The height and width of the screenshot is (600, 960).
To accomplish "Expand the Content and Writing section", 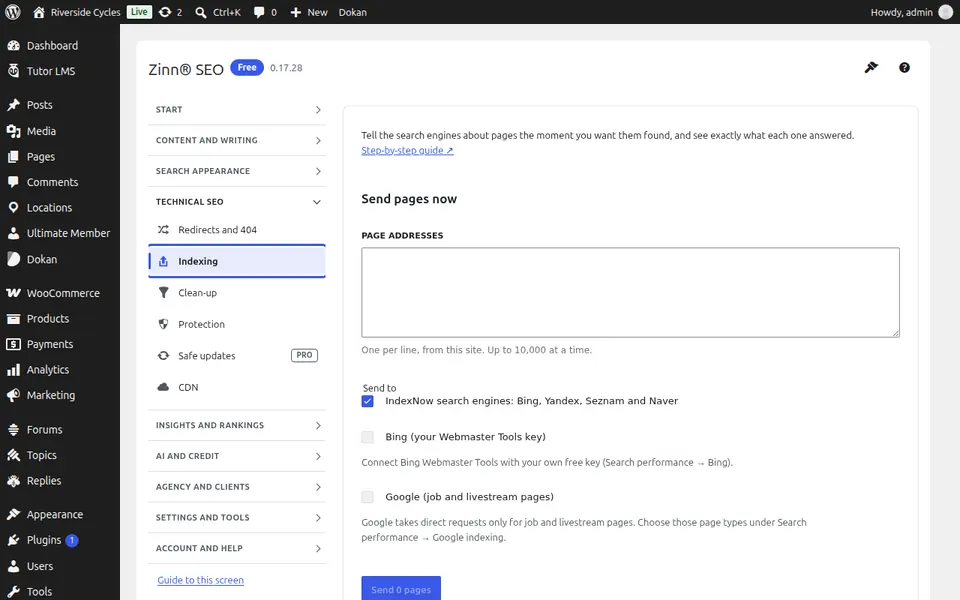I will 237,140.
